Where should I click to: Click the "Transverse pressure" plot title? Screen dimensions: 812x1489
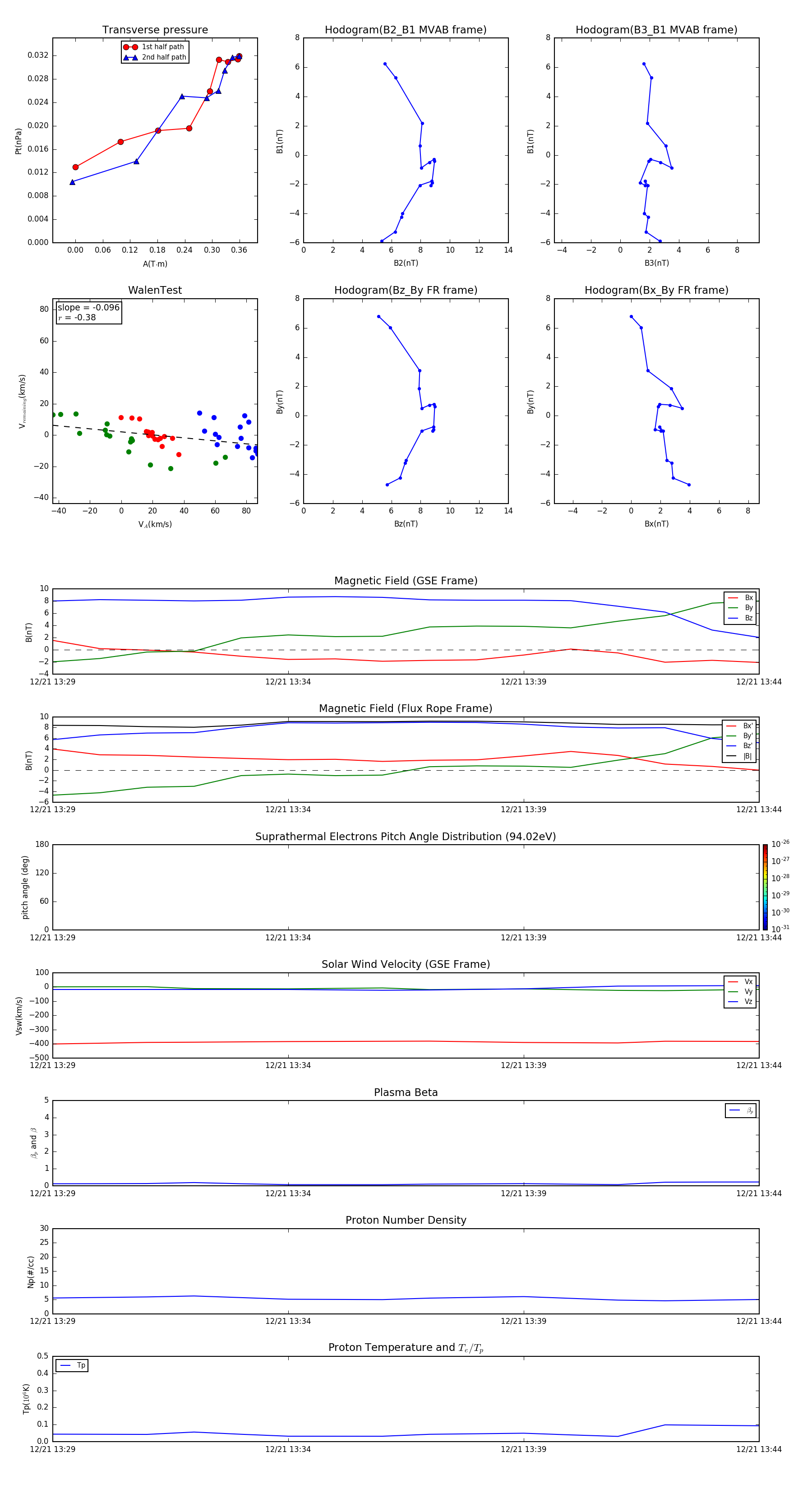155,29
